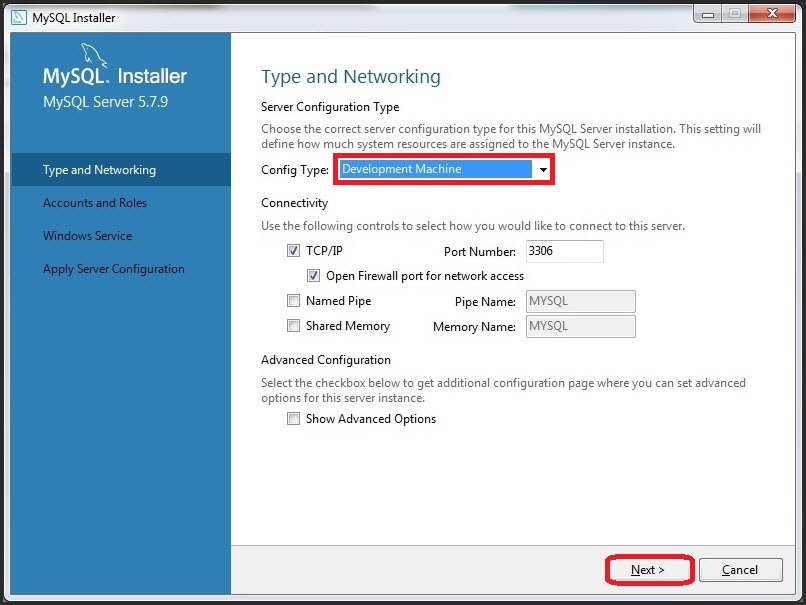Click the Memory Name label
The height and width of the screenshot is (605, 806).
click(x=474, y=326)
